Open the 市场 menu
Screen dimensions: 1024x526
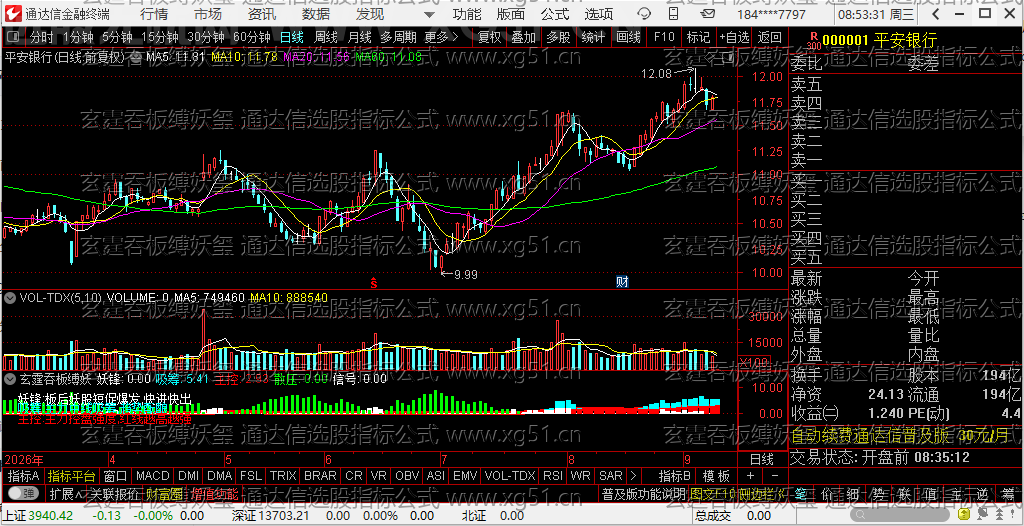click(x=208, y=14)
